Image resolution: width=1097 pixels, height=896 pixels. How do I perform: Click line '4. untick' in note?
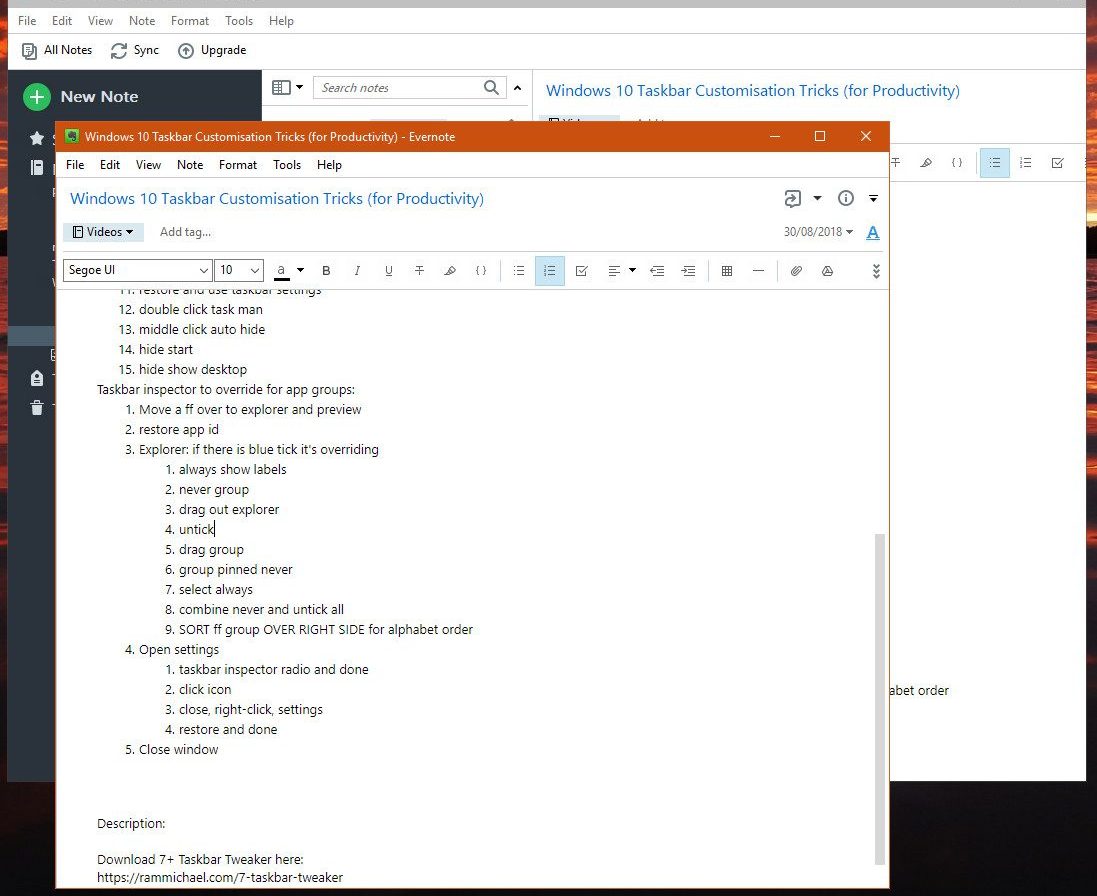190,529
